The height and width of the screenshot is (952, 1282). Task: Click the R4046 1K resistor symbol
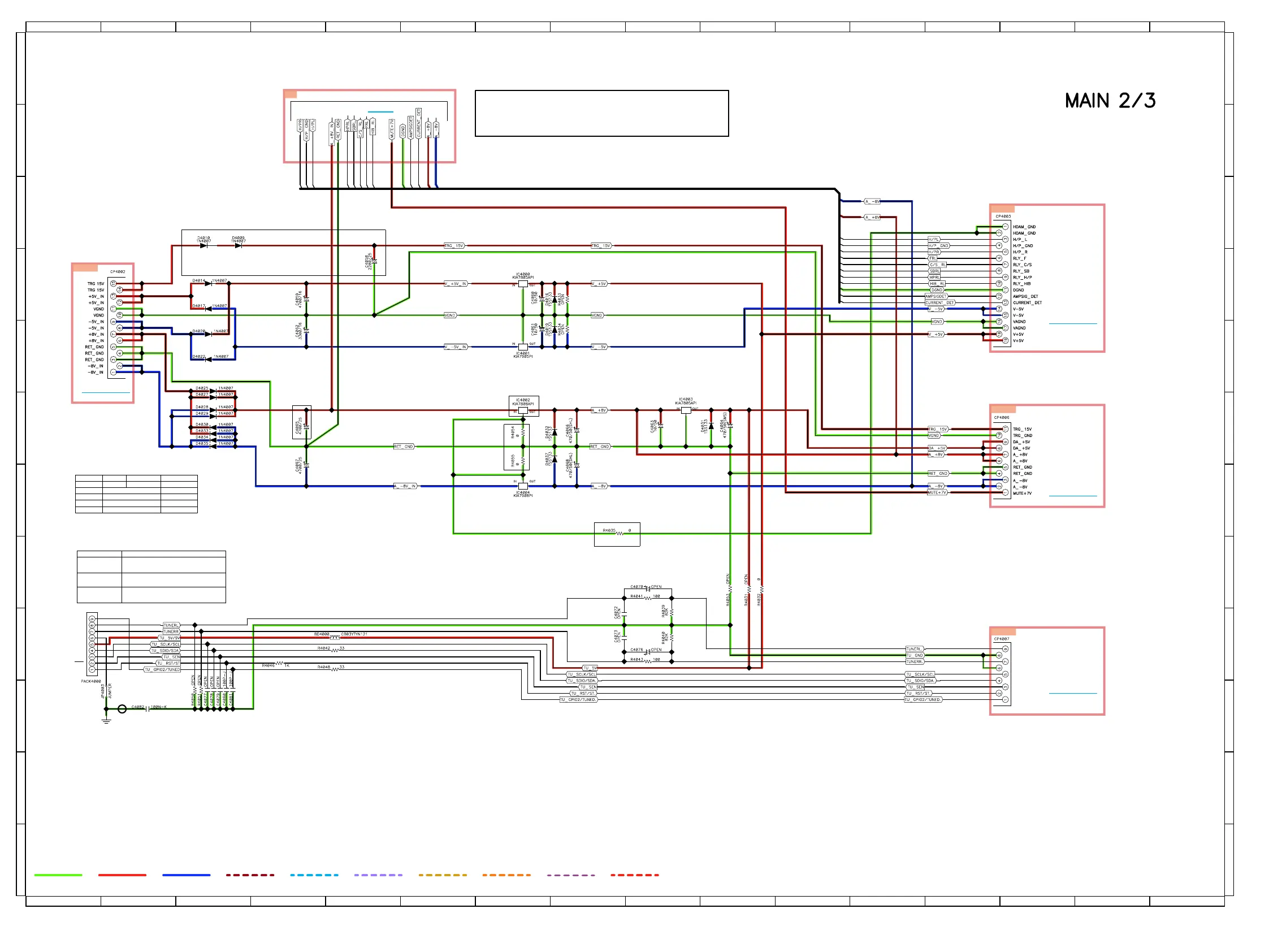click(279, 663)
